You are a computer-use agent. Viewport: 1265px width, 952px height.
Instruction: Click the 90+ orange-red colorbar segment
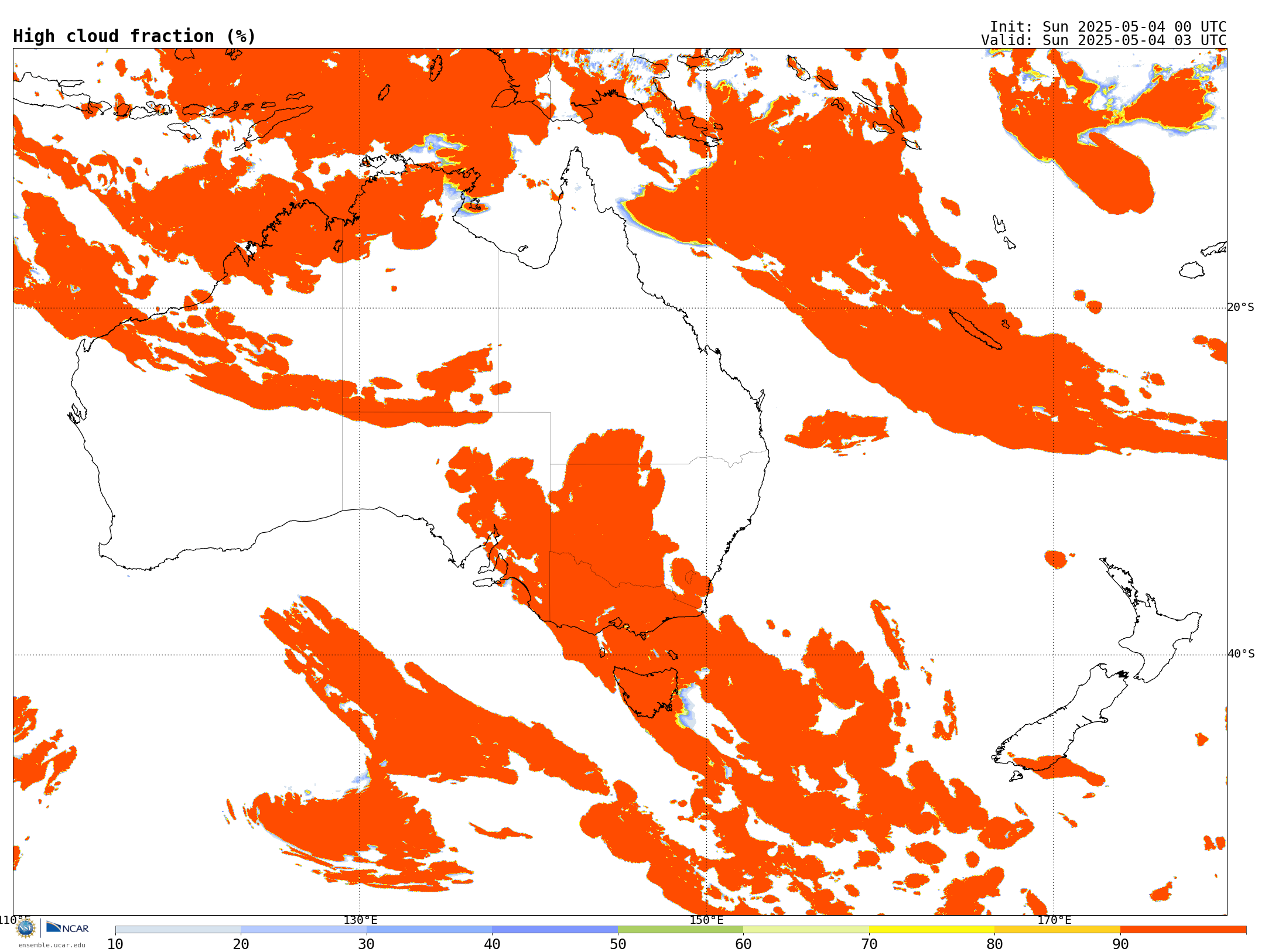tap(1184, 930)
